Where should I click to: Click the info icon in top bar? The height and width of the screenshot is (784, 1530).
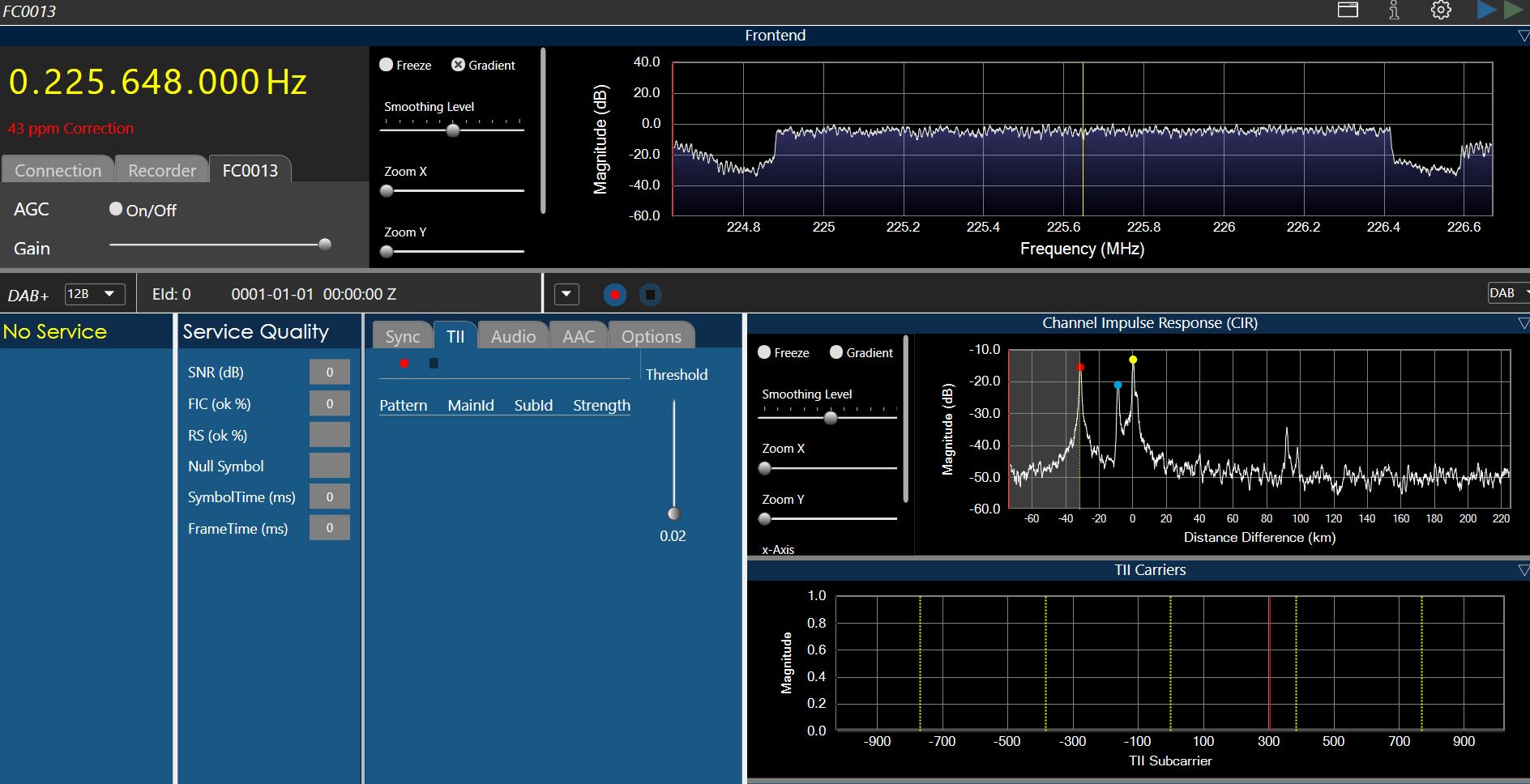pyautogui.click(x=1394, y=11)
